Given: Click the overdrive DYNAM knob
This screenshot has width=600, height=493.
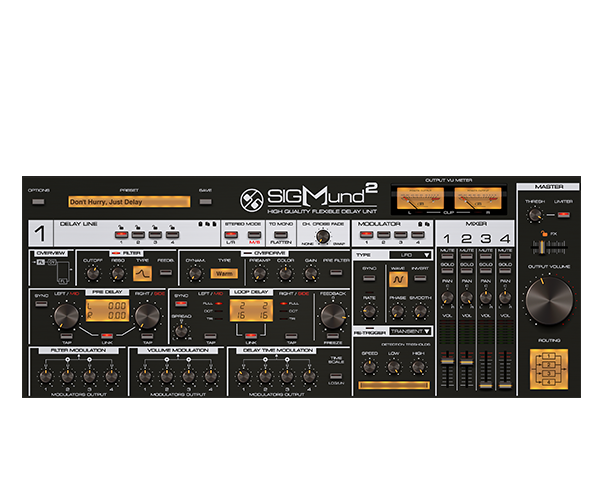Looking at the screenshot, I should 195,273.
